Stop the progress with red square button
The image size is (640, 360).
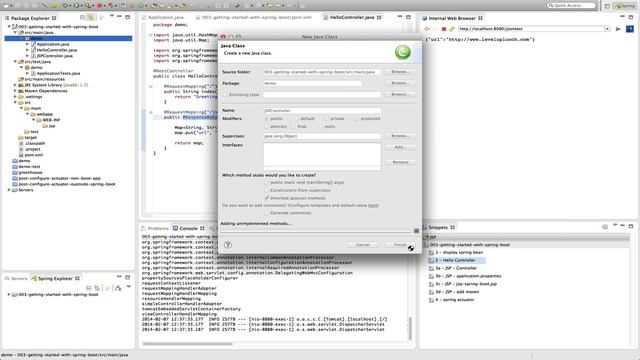(416, 231)
